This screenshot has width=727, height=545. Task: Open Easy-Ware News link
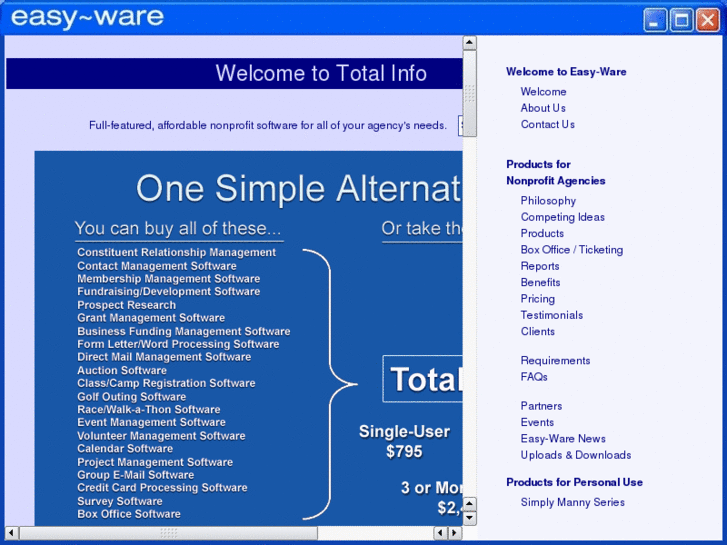[x=563, y=439]
